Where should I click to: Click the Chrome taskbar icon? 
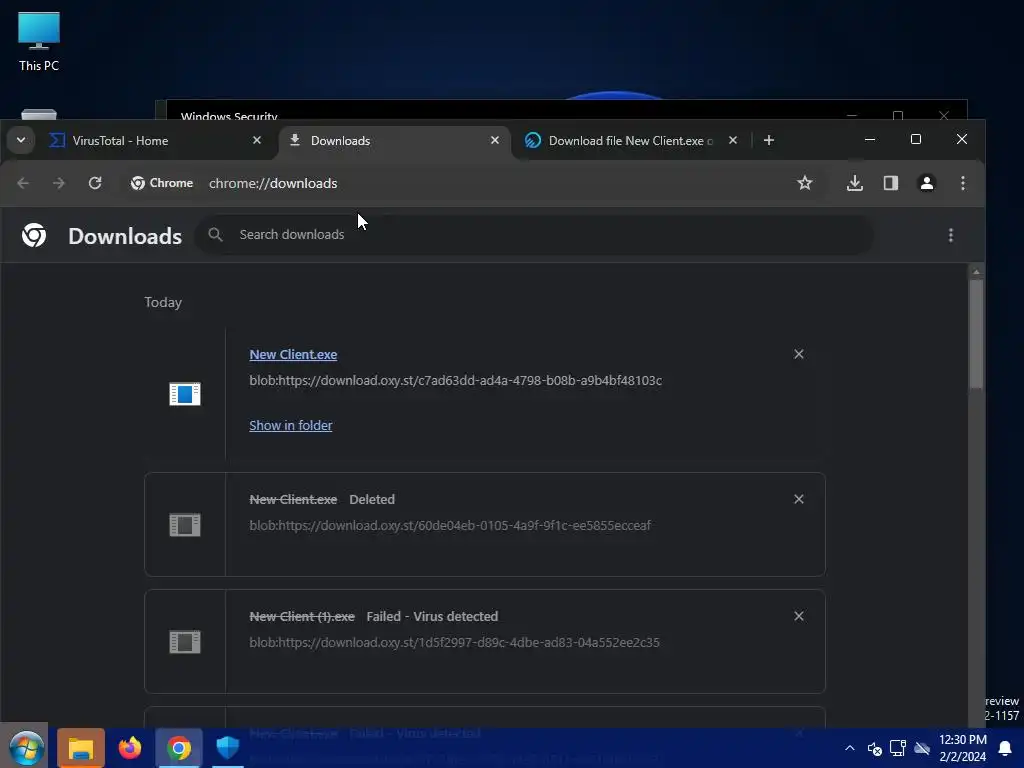click(178, 748)
